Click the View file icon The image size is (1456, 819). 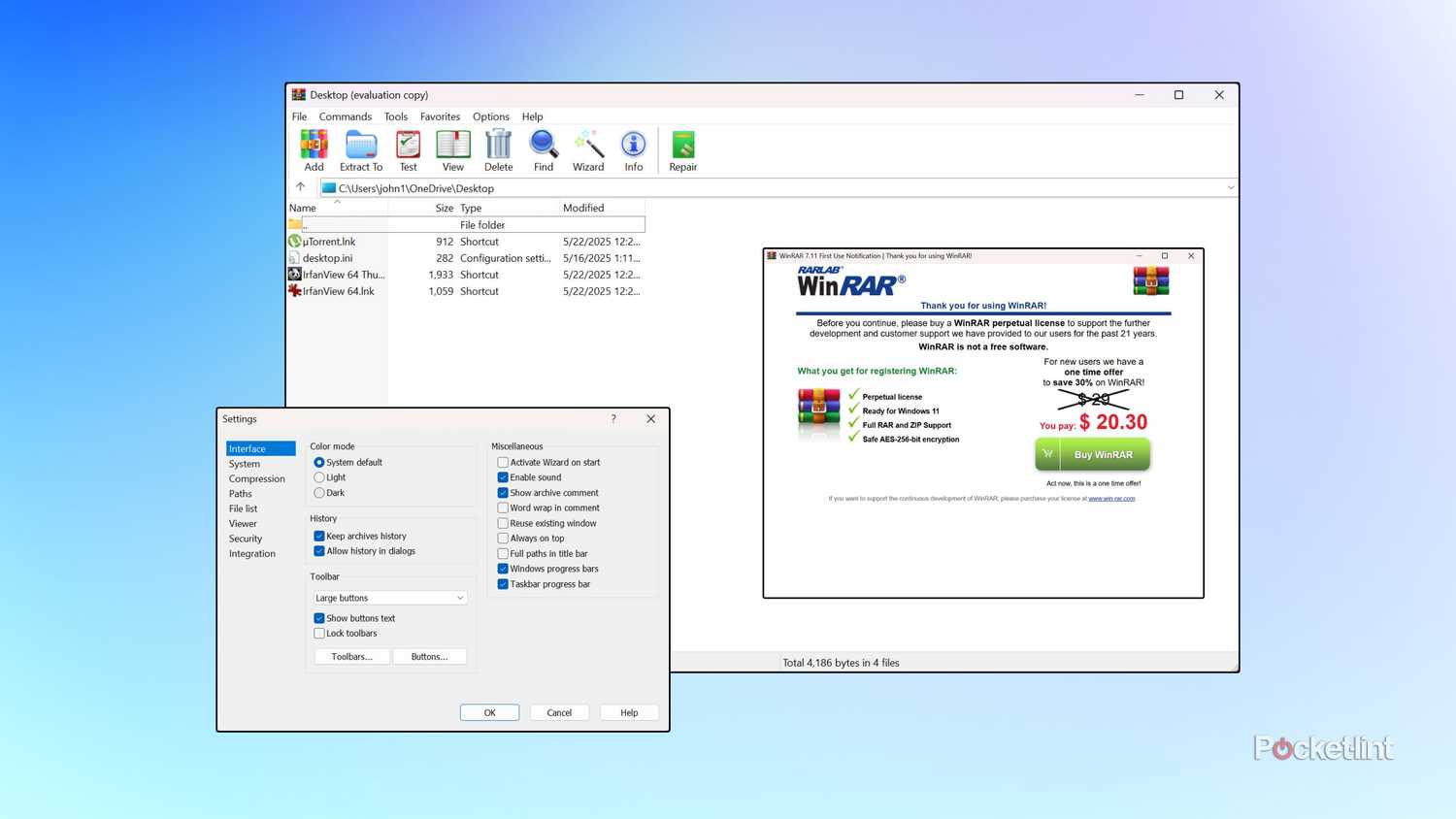click(x=452, y=148)
